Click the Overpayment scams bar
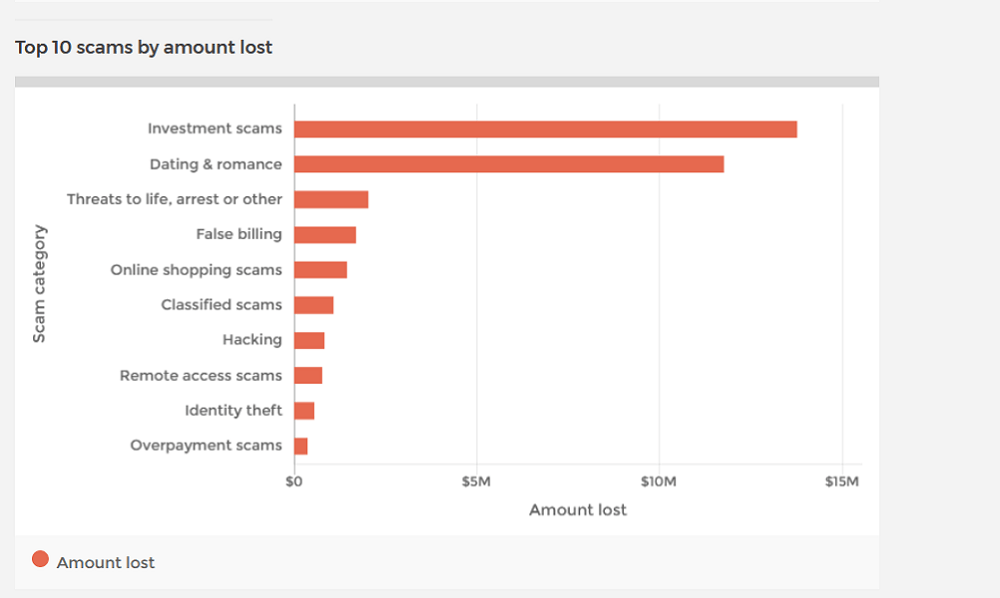 [301, 446]
